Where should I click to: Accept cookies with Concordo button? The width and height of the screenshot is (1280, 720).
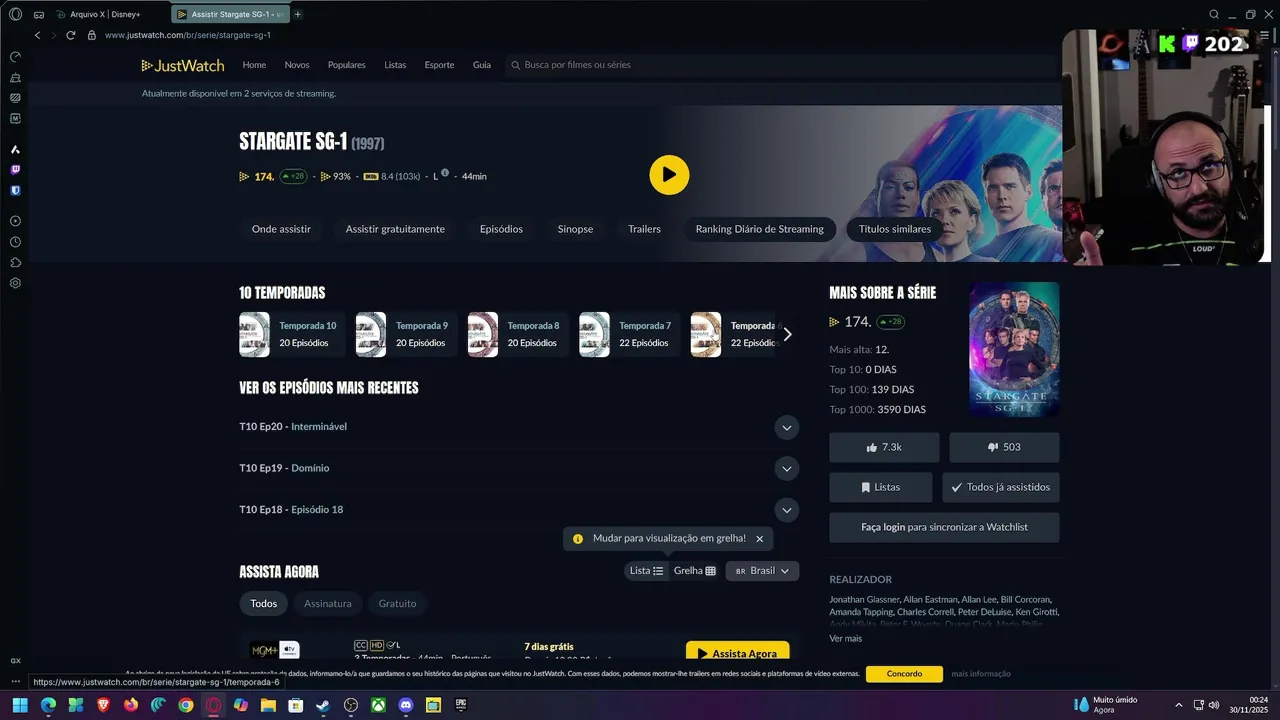tap(904, 674)
